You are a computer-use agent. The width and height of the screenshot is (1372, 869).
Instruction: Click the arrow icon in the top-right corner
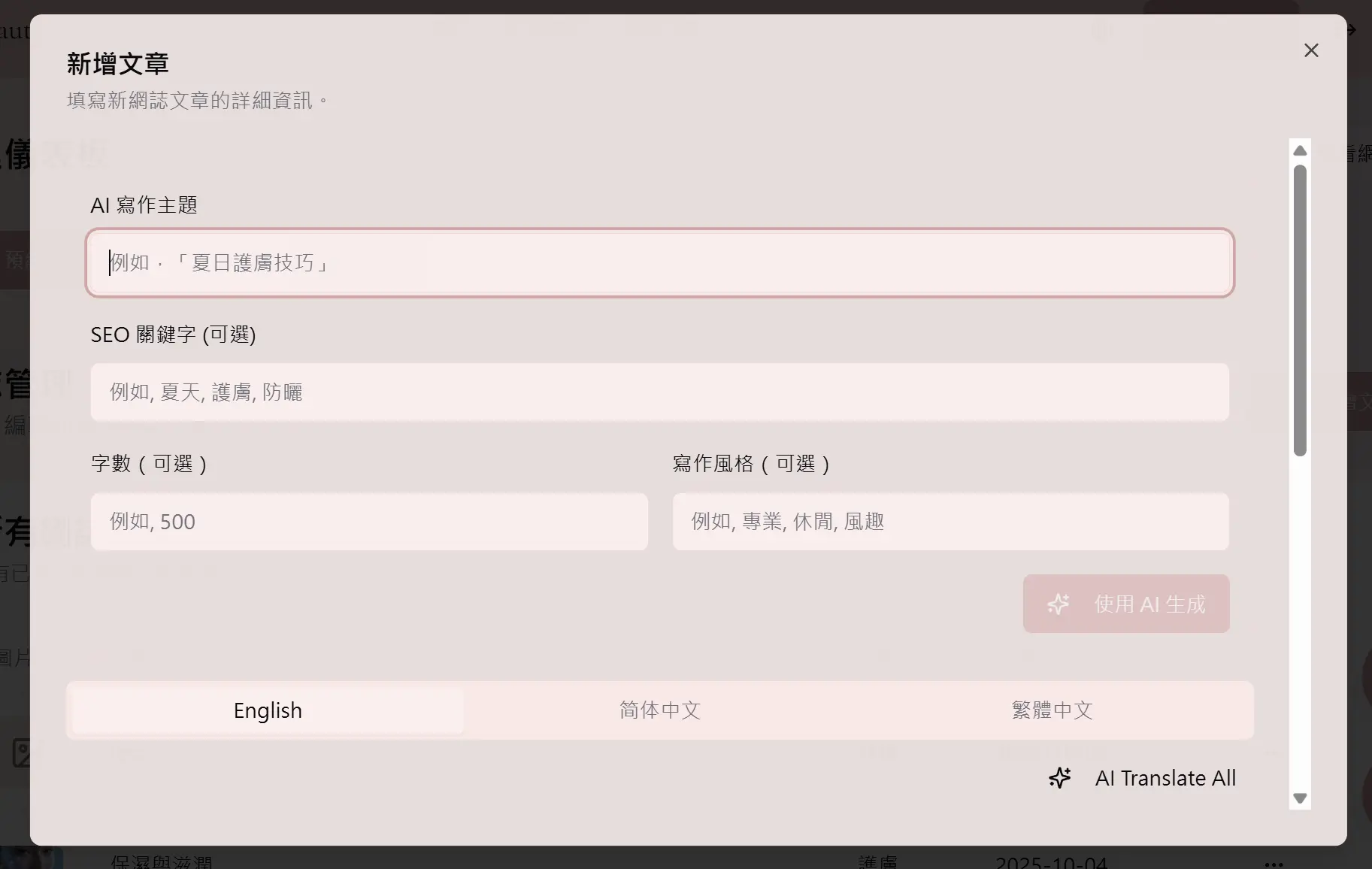pyautogui.click(x=1351, y=30)
